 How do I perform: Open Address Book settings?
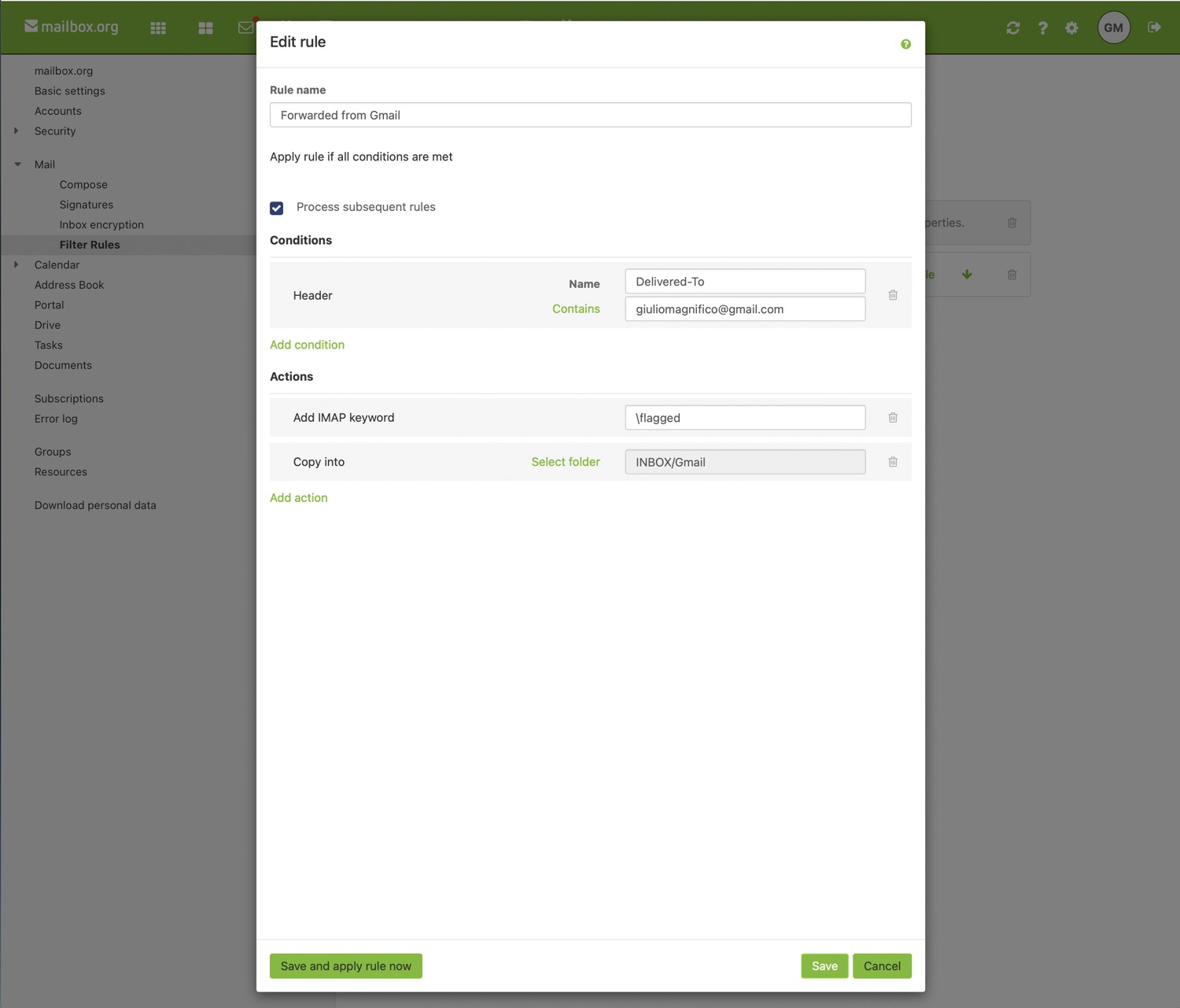pyautogui.click(x=69, y=285)
